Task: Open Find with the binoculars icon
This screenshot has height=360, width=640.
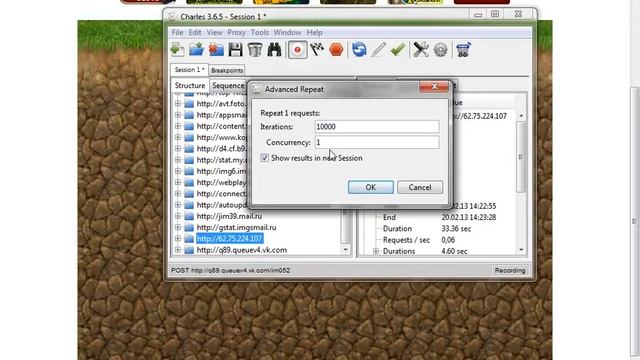Action: (x=274, y=50)
